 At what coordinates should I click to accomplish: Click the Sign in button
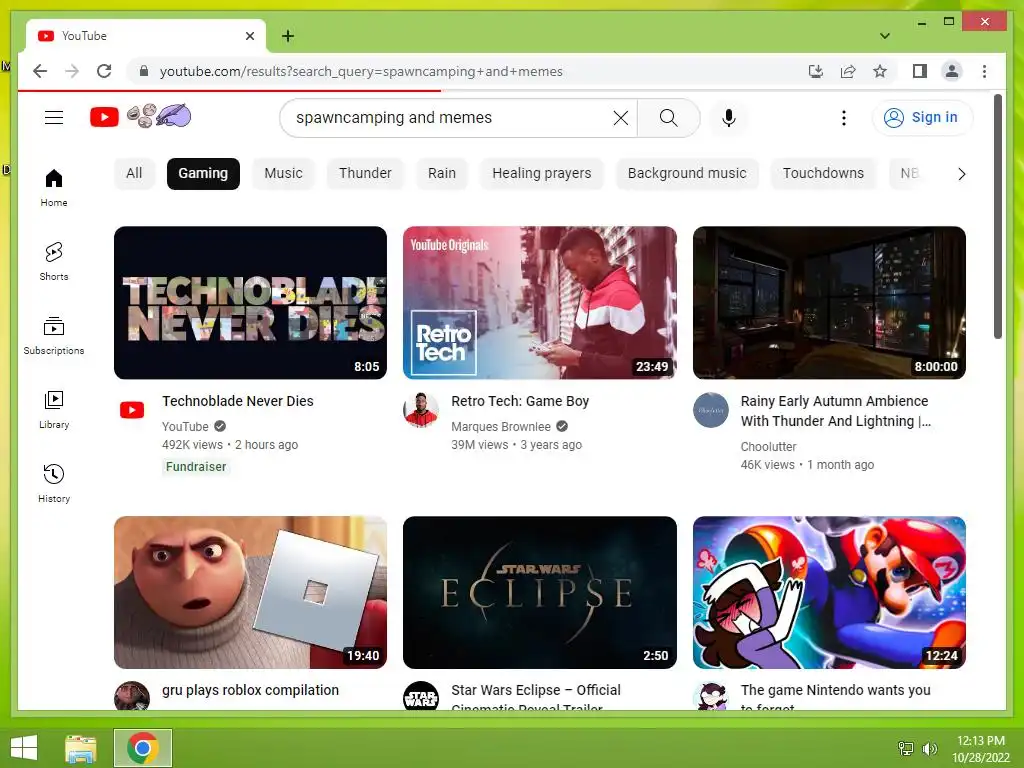(x=922, y=118)
